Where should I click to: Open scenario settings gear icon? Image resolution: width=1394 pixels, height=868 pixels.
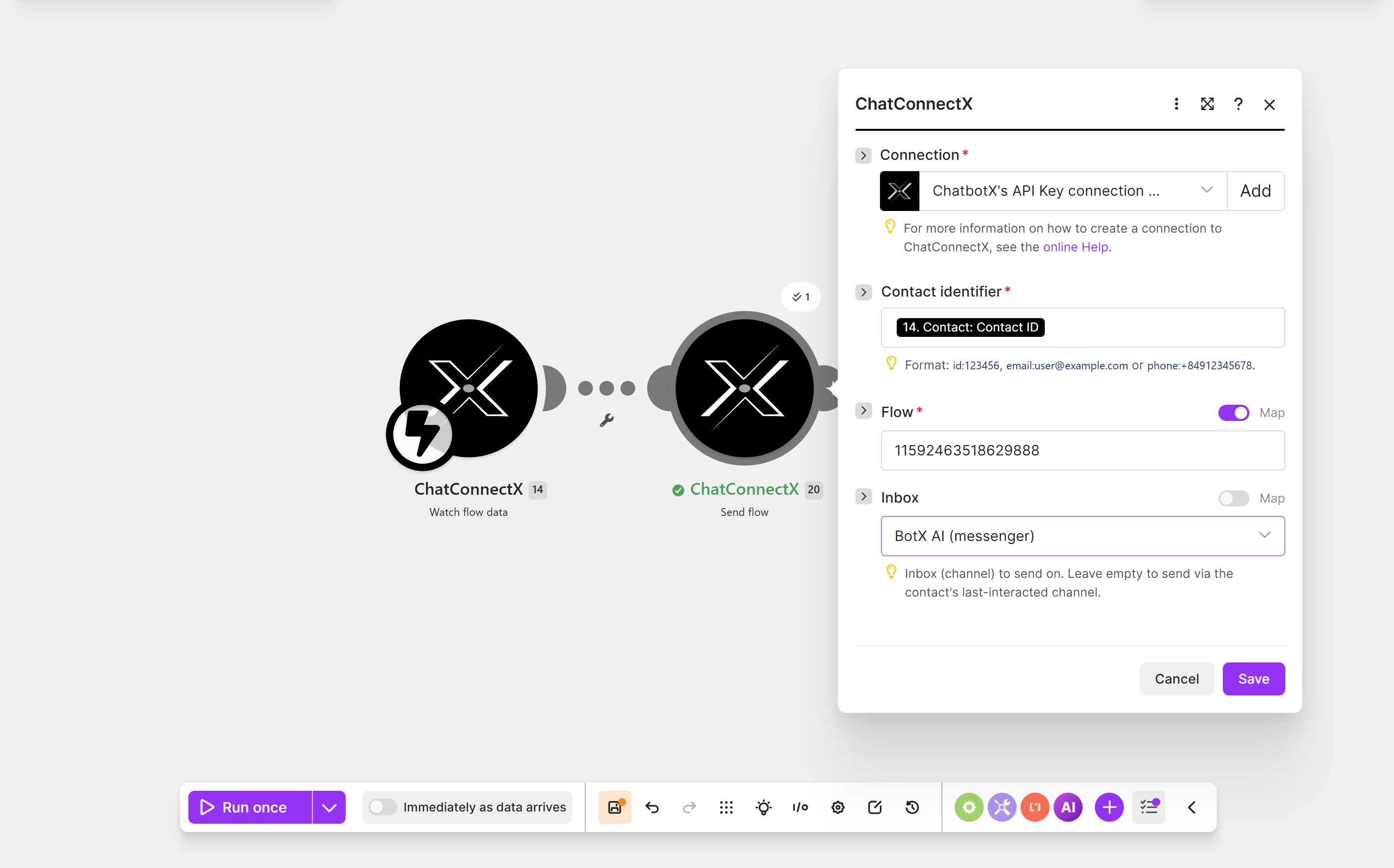click(838, 807)
